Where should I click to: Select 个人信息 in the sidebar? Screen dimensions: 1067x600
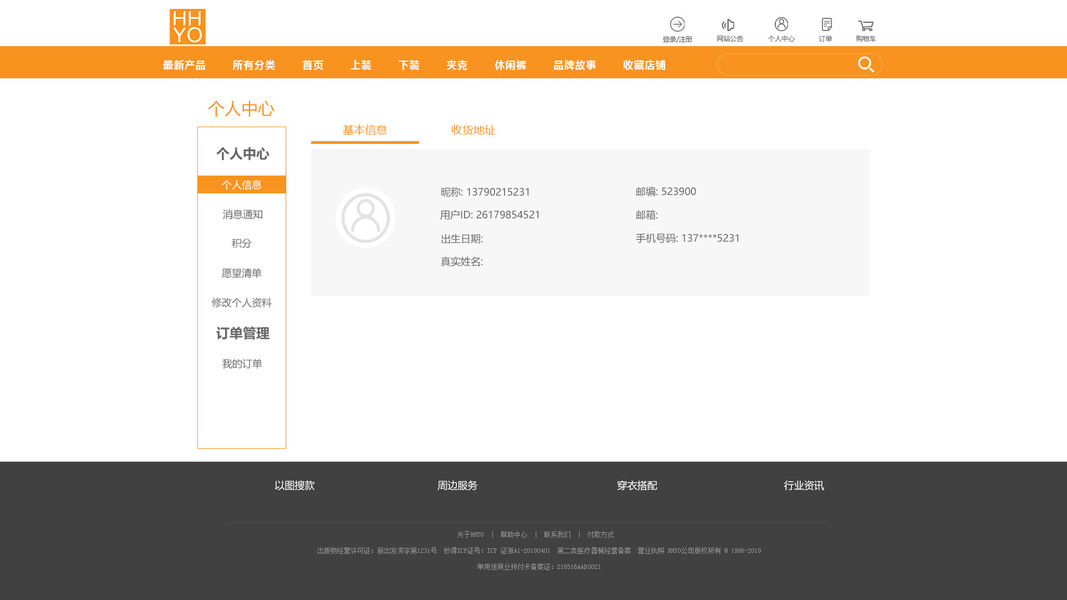pyautogui.click(x=242, y=184)
